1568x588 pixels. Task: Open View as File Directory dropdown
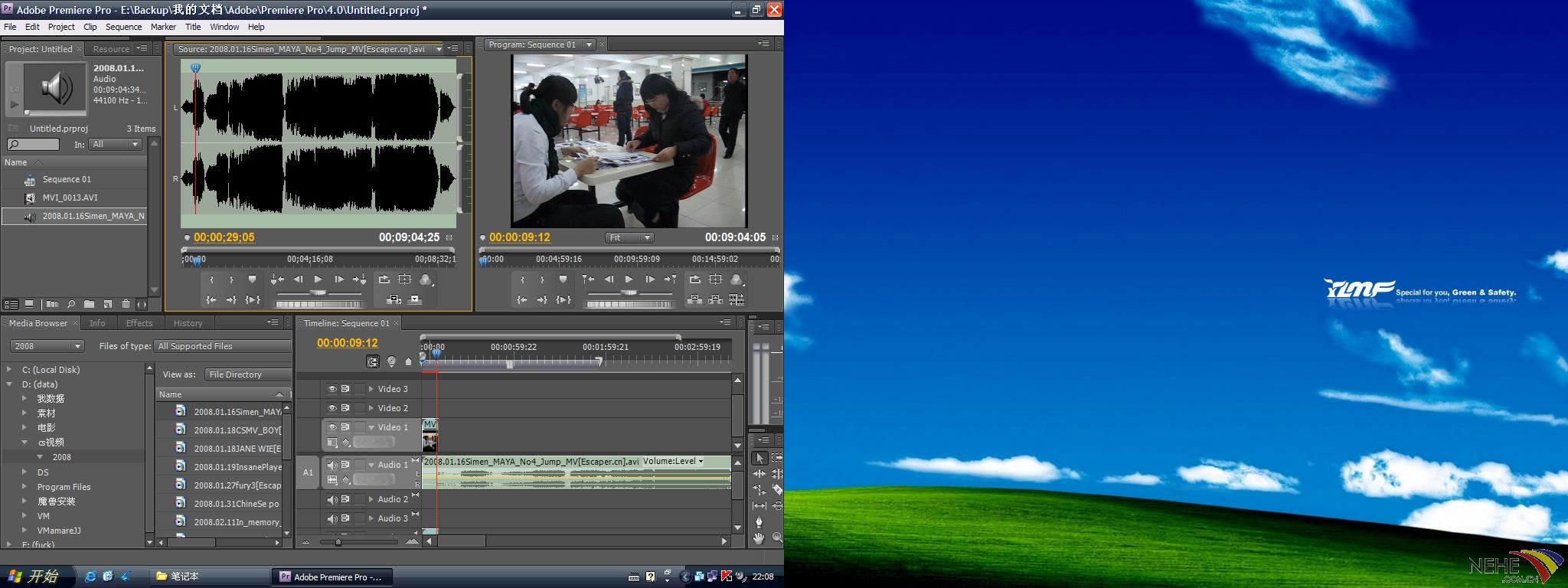pyautogui.click(x=248, y=374)
